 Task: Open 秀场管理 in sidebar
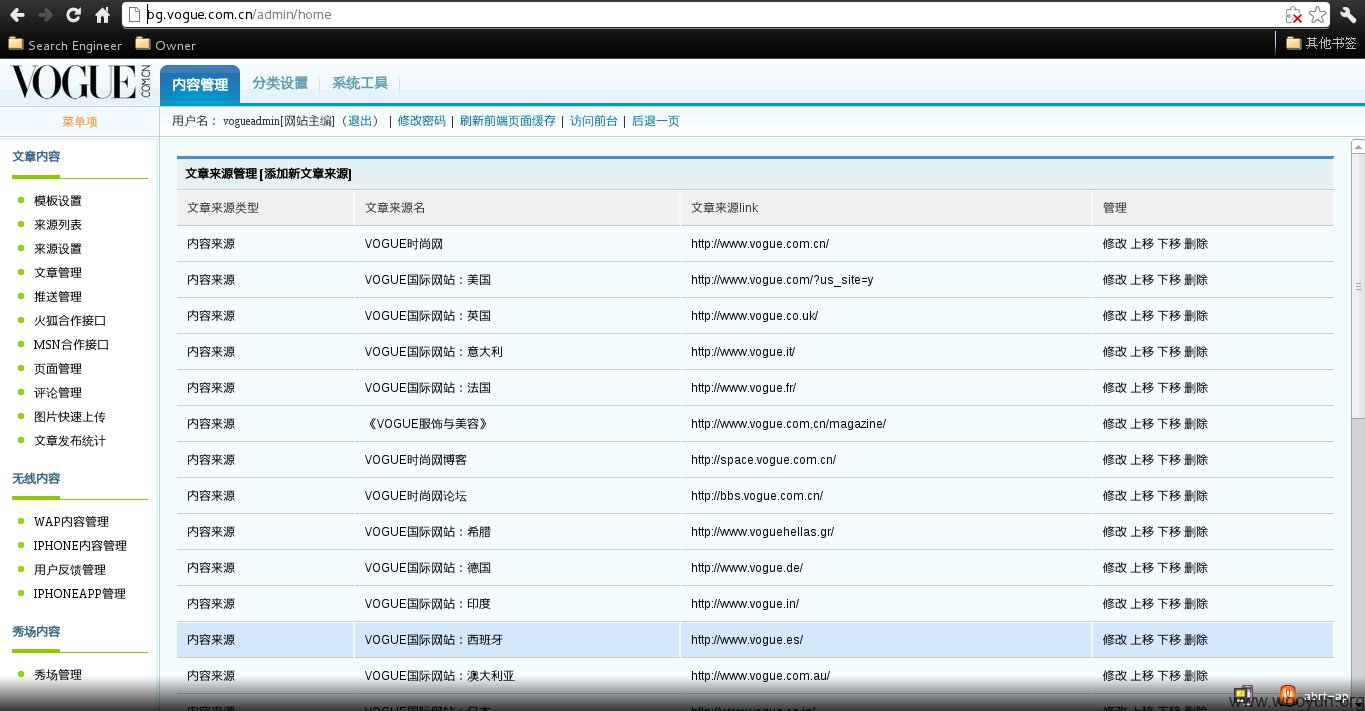point(58,675)
